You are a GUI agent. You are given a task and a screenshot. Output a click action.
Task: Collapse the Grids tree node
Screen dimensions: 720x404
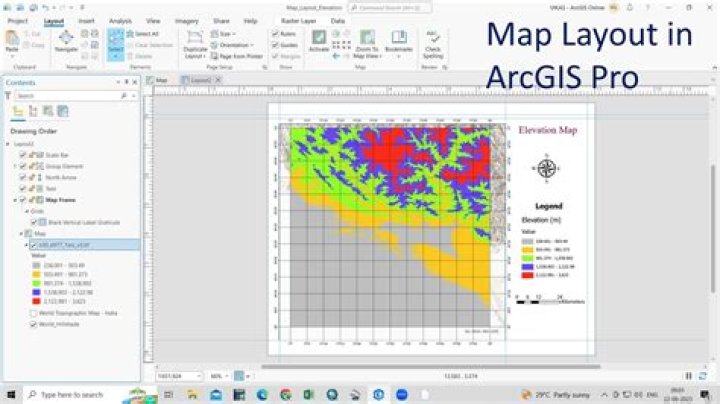tap(27, 211)
